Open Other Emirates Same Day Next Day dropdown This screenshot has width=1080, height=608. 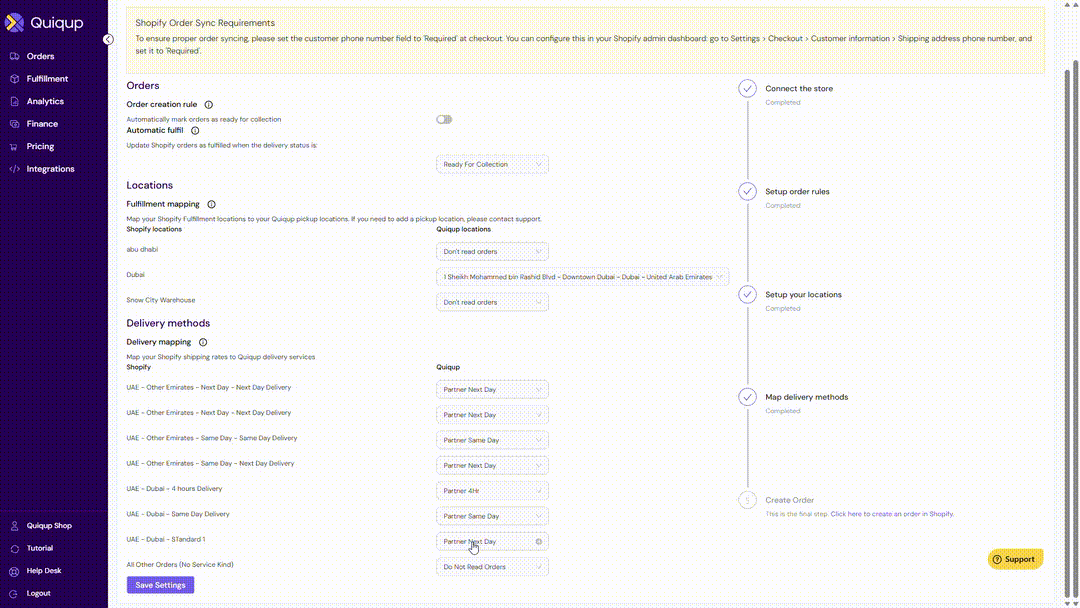tap(492, 465)
